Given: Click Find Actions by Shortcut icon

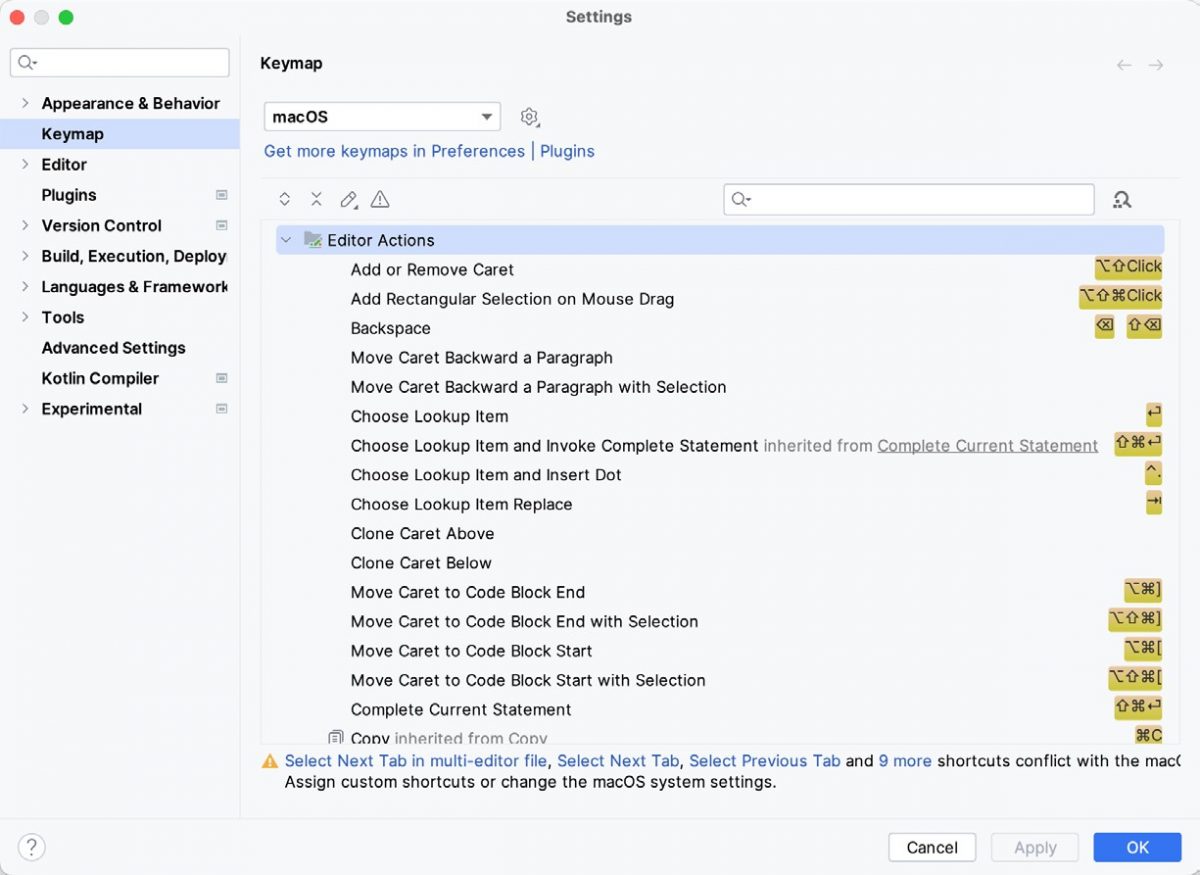Looking at the screenshot, I should coord(1122,199).
